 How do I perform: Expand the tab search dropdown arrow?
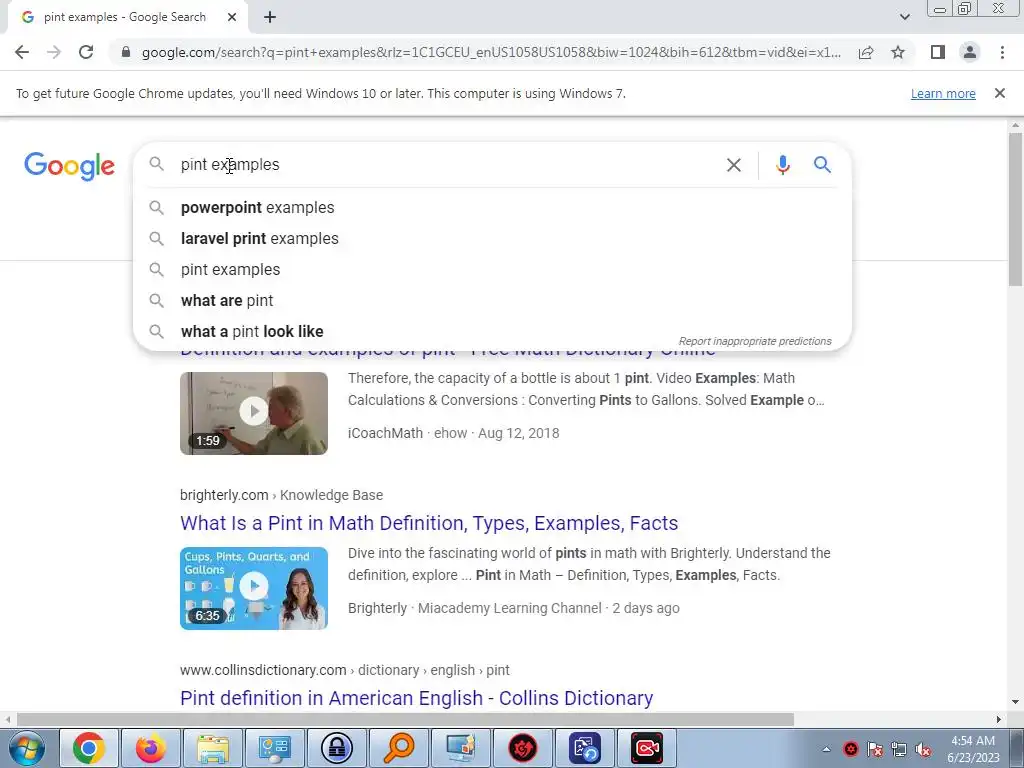point(904,17)
